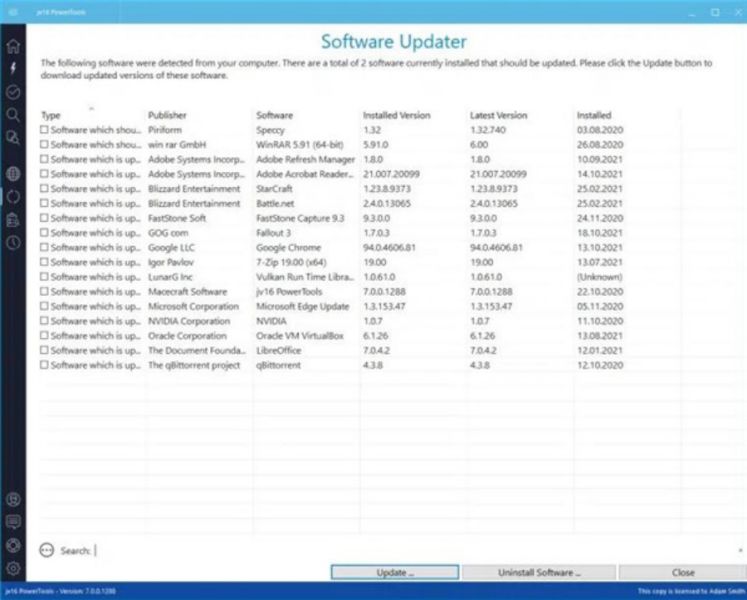This screenshot has height=600, width=747.
Task: Select the Vulkan Run Time checkbox
Action: (44, 277)
